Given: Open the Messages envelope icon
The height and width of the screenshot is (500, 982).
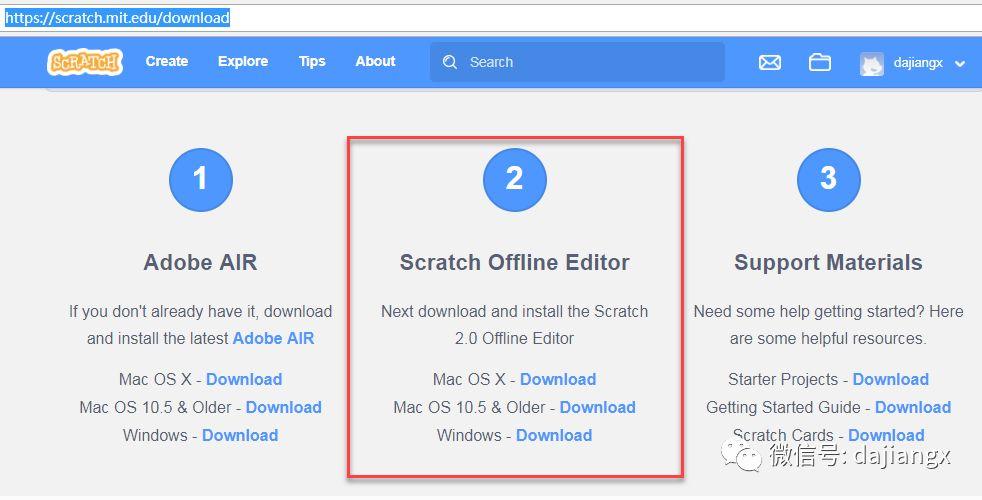Looking at the screenshot, I should [770, 62].
